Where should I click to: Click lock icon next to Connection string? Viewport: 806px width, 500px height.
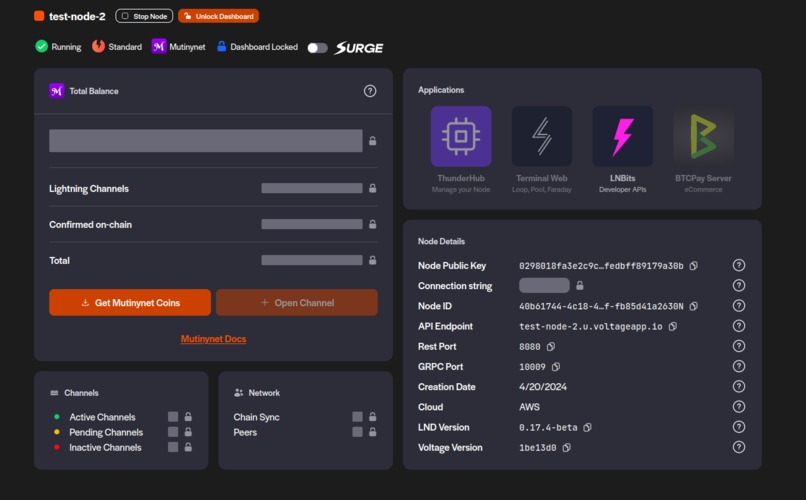[x=580, y=285]
